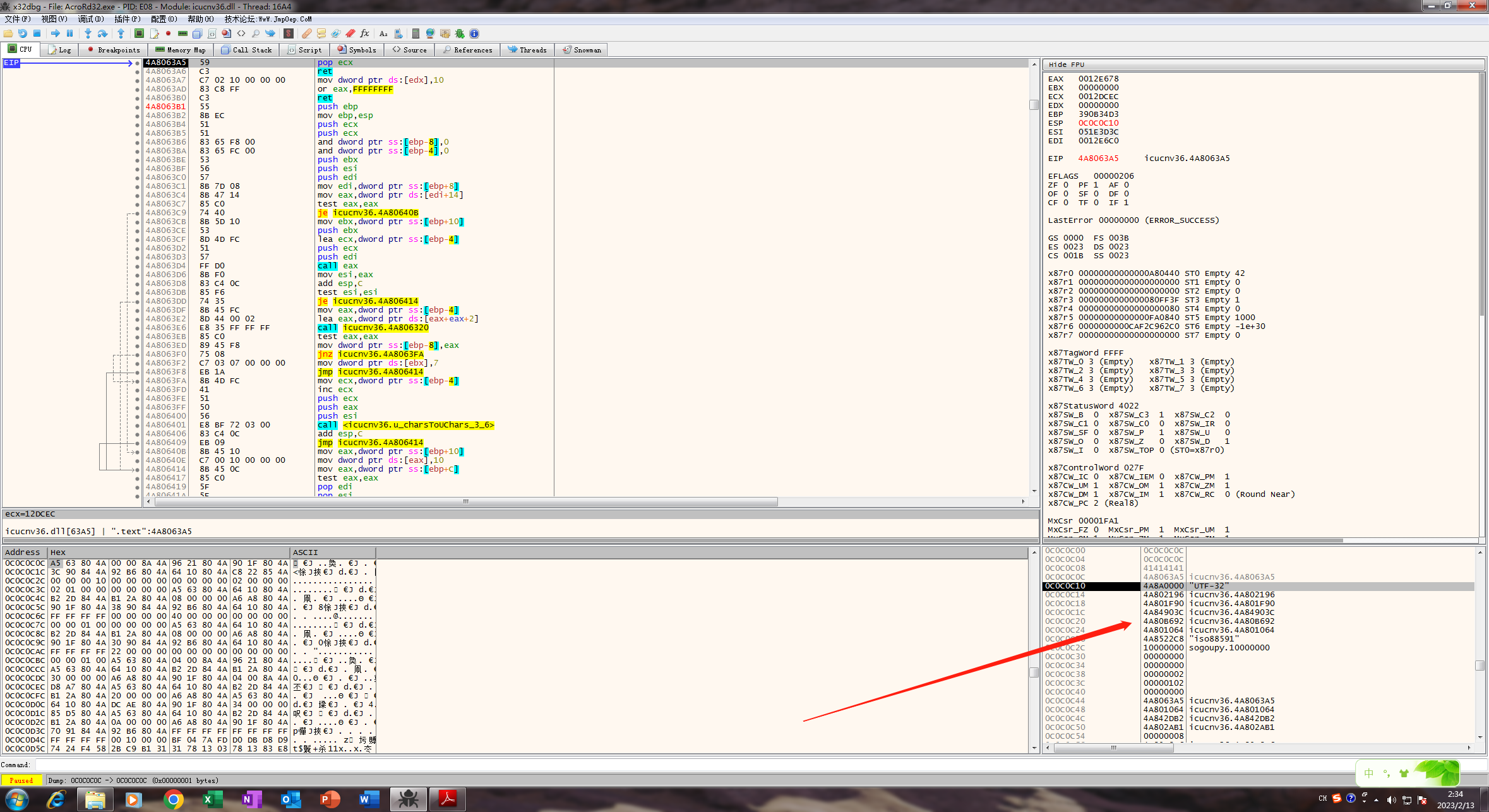Open the 视图(V) menu
1489x812 pixels.
54,19
